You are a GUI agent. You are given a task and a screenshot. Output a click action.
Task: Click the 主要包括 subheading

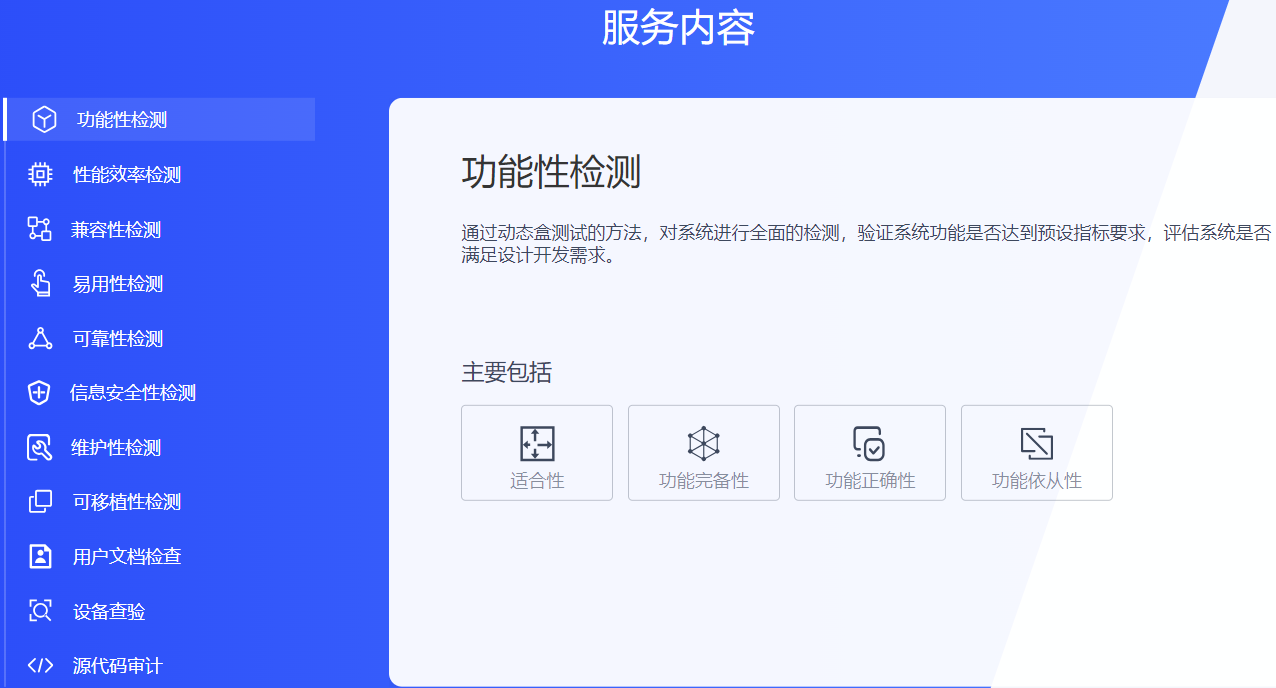506,373
